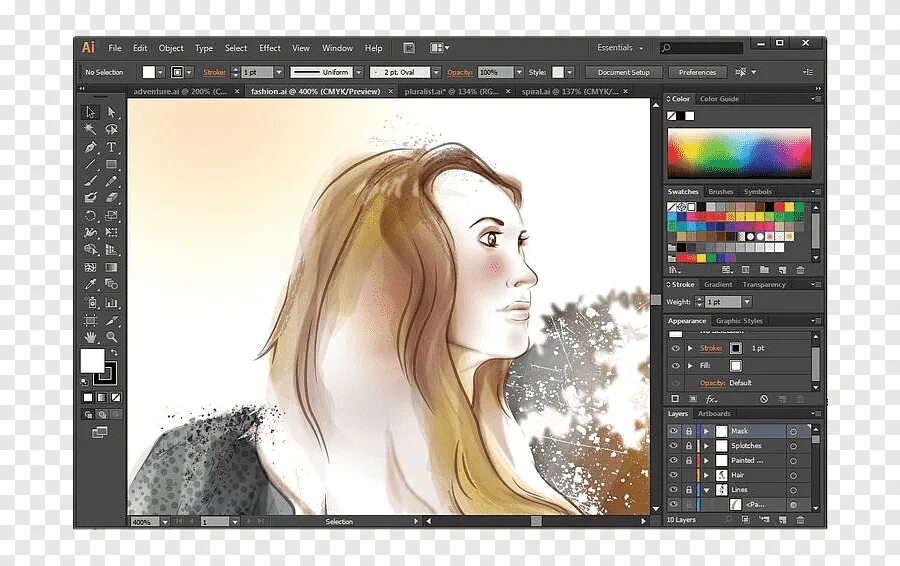
Task: Click the Document Setup button
Action: pyautogui.click(x=623, y=72)
